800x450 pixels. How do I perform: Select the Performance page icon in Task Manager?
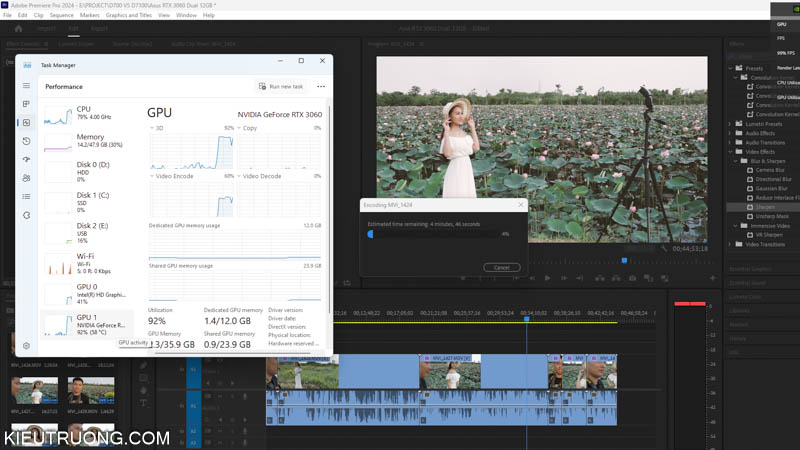27,122
